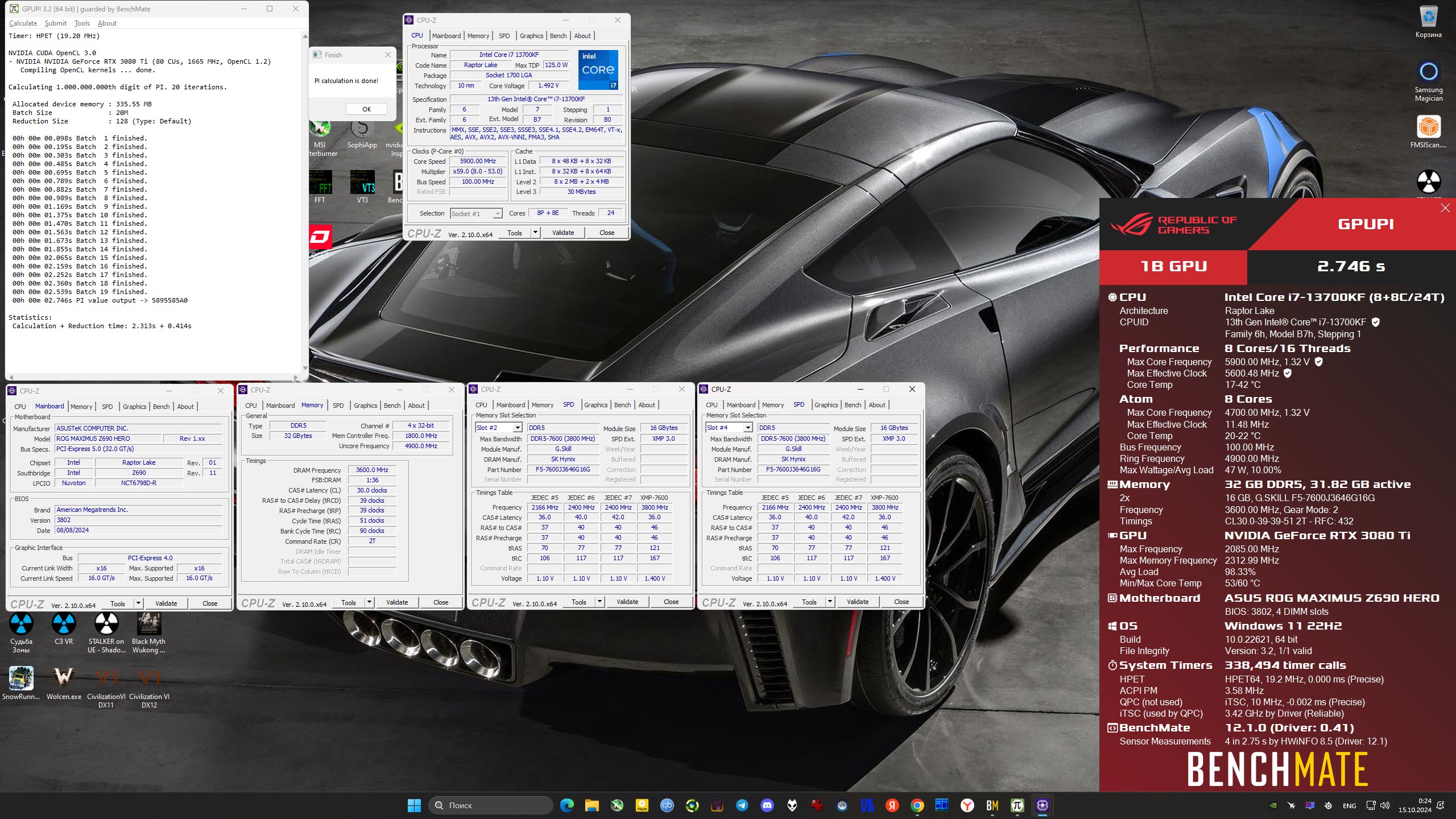Open the Корзина recycle bin desktop icon
The image size is (1456, 819).
[x=1428, y=23]
